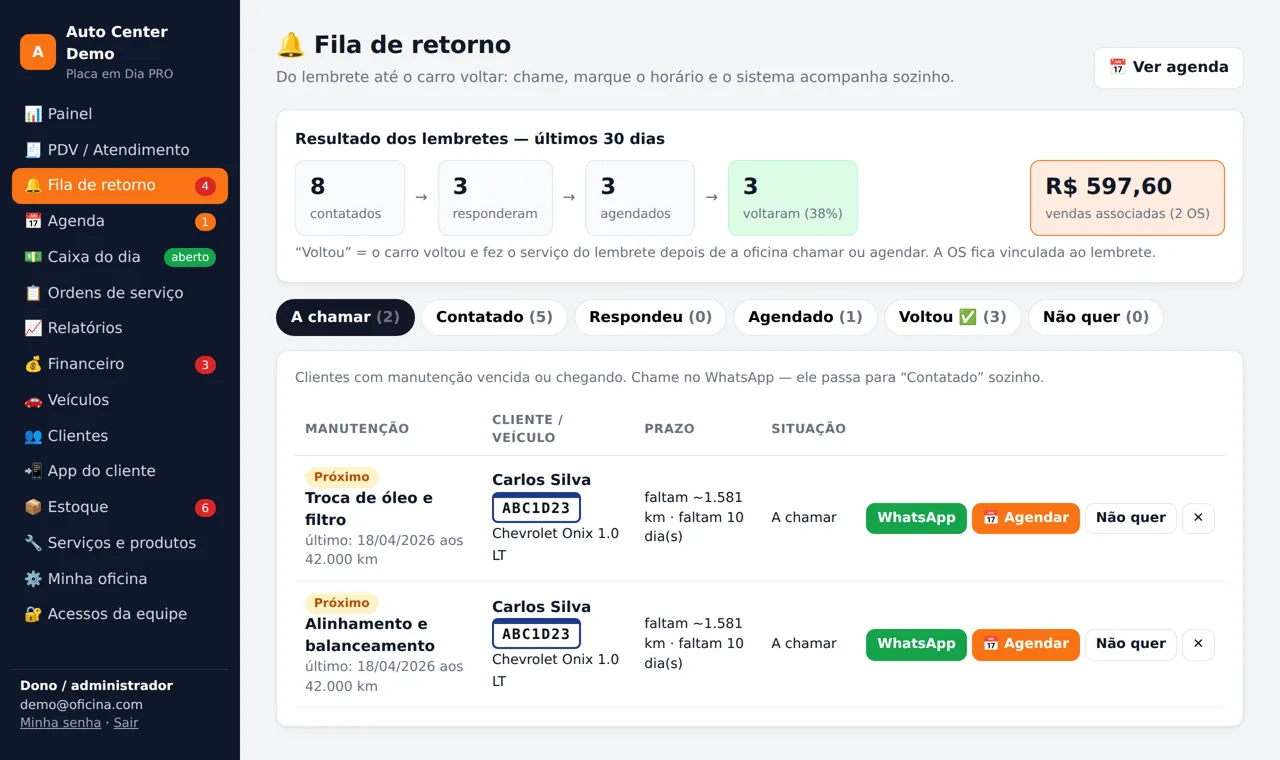Switch to the Agendado tab
This screenshot has height=760, width=1280.
coord(805,317)
